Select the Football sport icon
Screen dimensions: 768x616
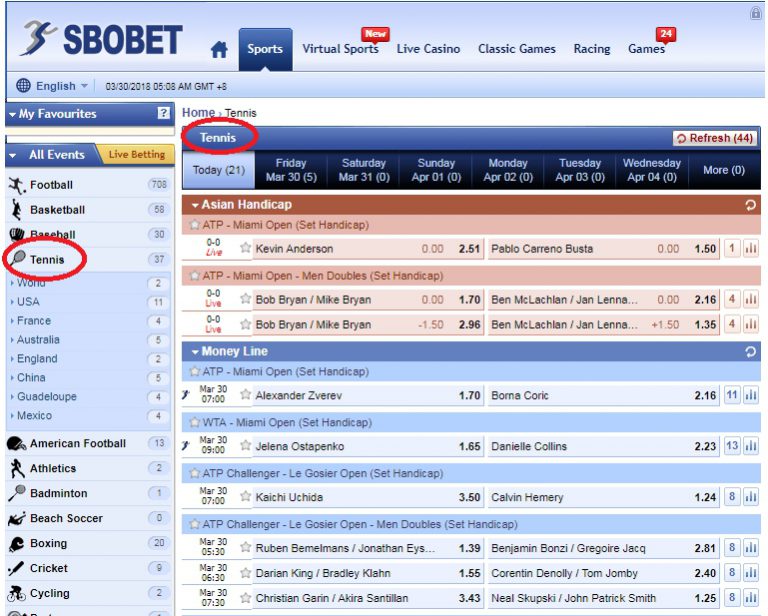point(17,185)
